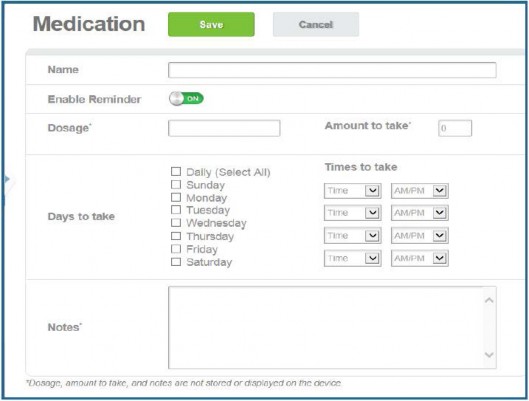Turn off the Enable Reminder switch
Screen dimensions: 529x401
[x=186, y=98]
